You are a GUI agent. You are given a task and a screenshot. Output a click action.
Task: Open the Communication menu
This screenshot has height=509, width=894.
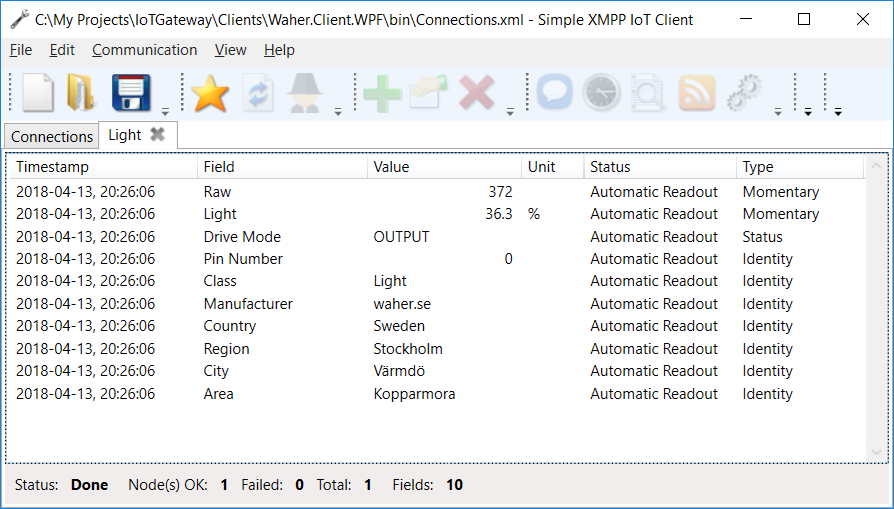point(144,50)
